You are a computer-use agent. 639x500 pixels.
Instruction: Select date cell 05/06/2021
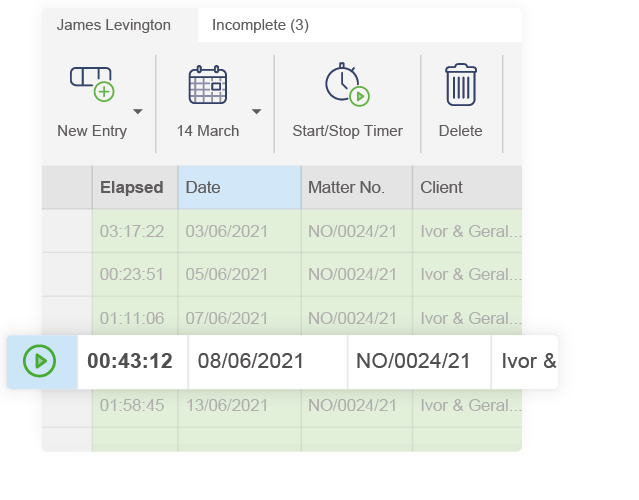click(x=240, y=274)
